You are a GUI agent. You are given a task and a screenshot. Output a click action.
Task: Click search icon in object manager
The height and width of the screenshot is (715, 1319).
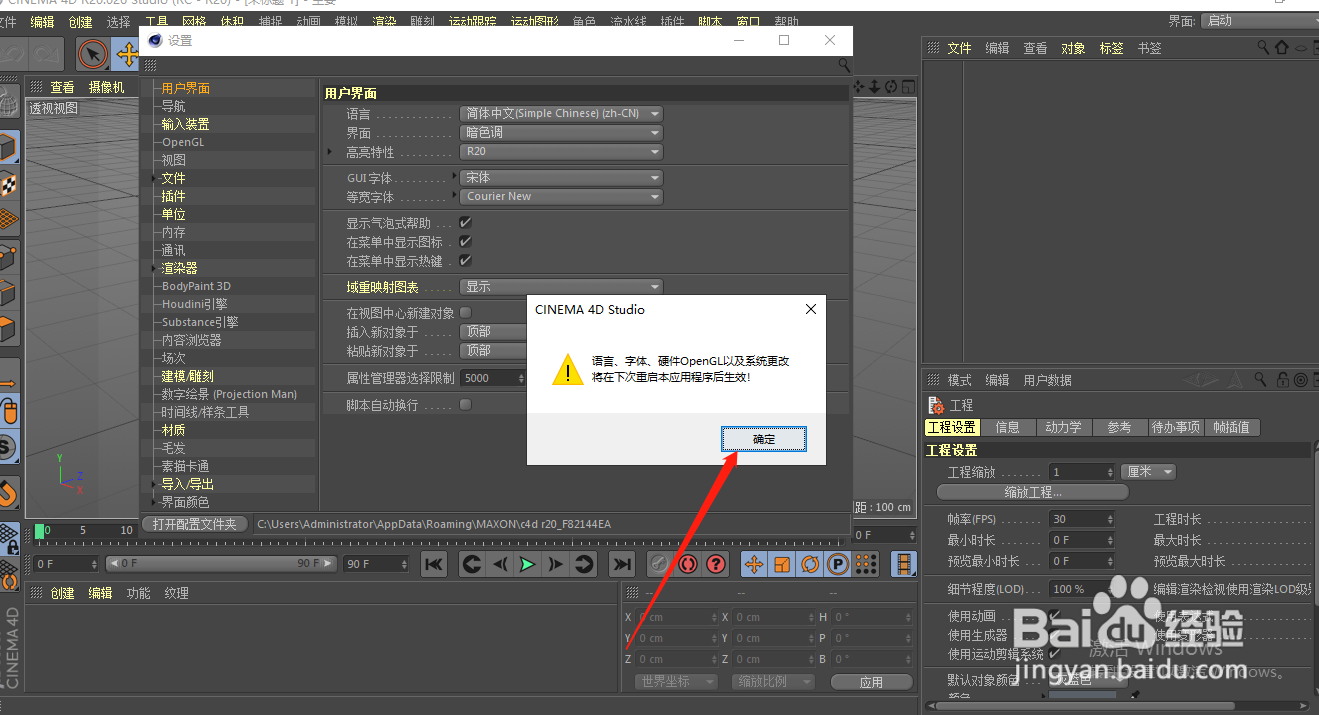tap(1264, 47)
